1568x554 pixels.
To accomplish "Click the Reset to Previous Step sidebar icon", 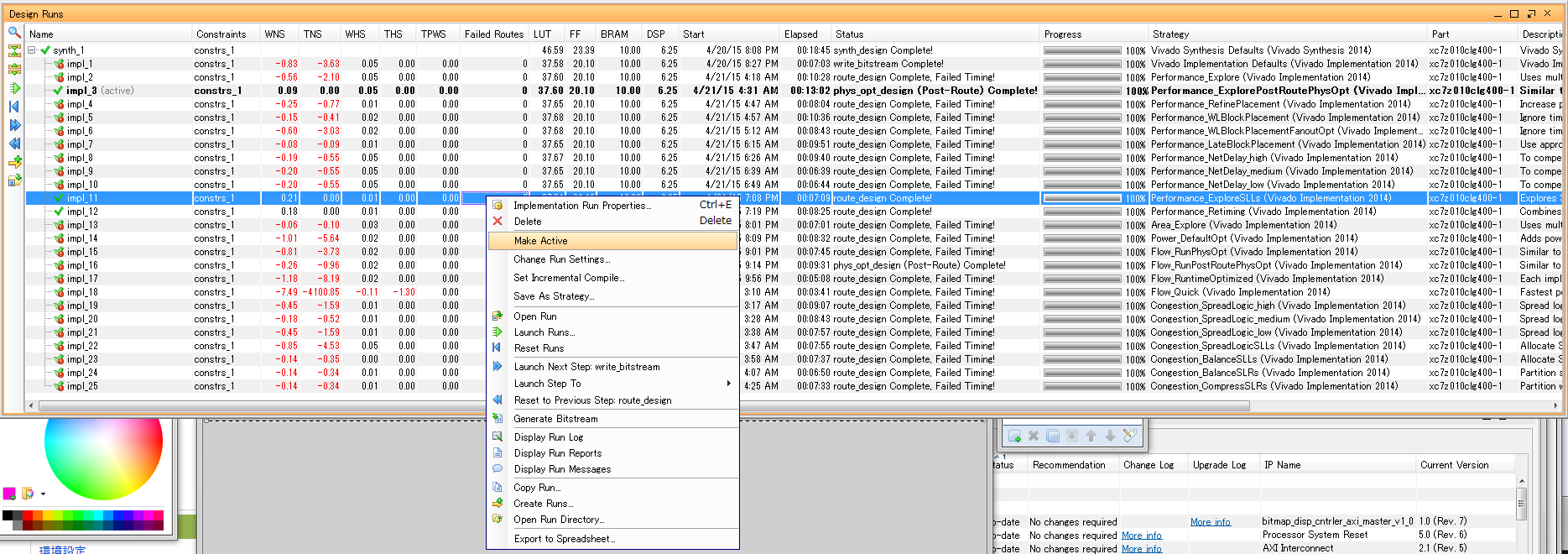I will click(14, 144).
